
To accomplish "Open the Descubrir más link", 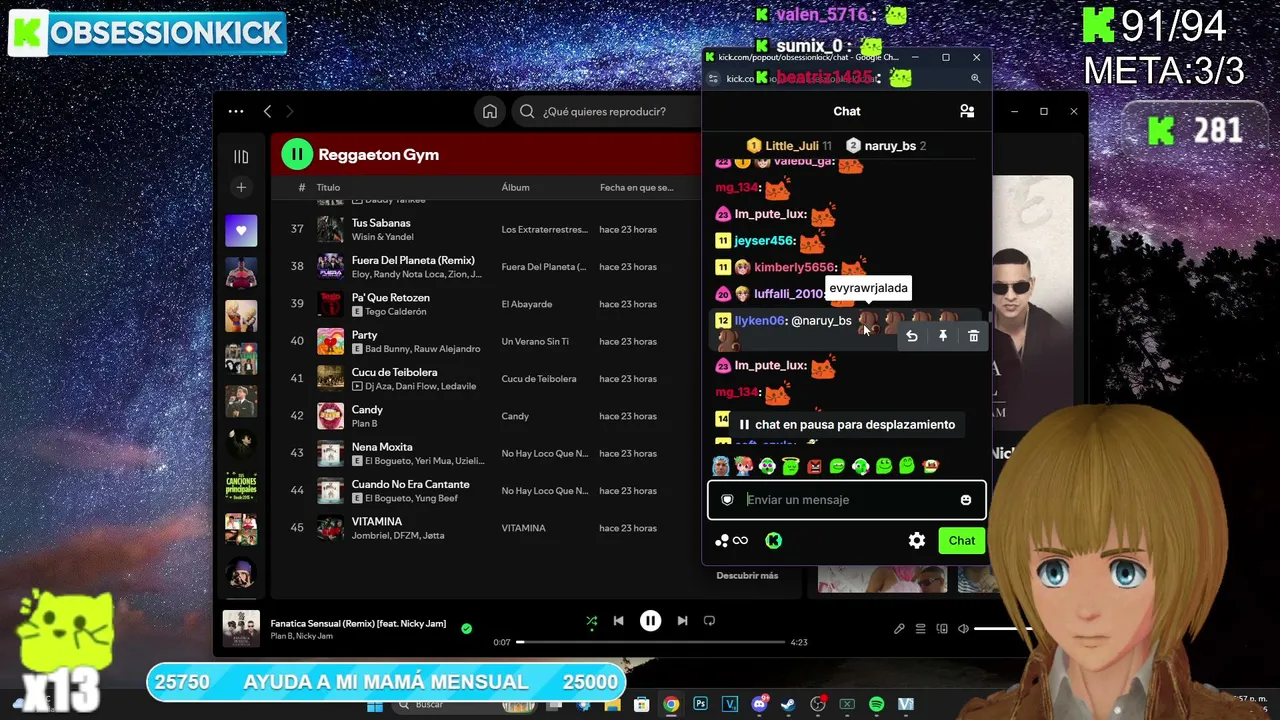I will point(747,576).
